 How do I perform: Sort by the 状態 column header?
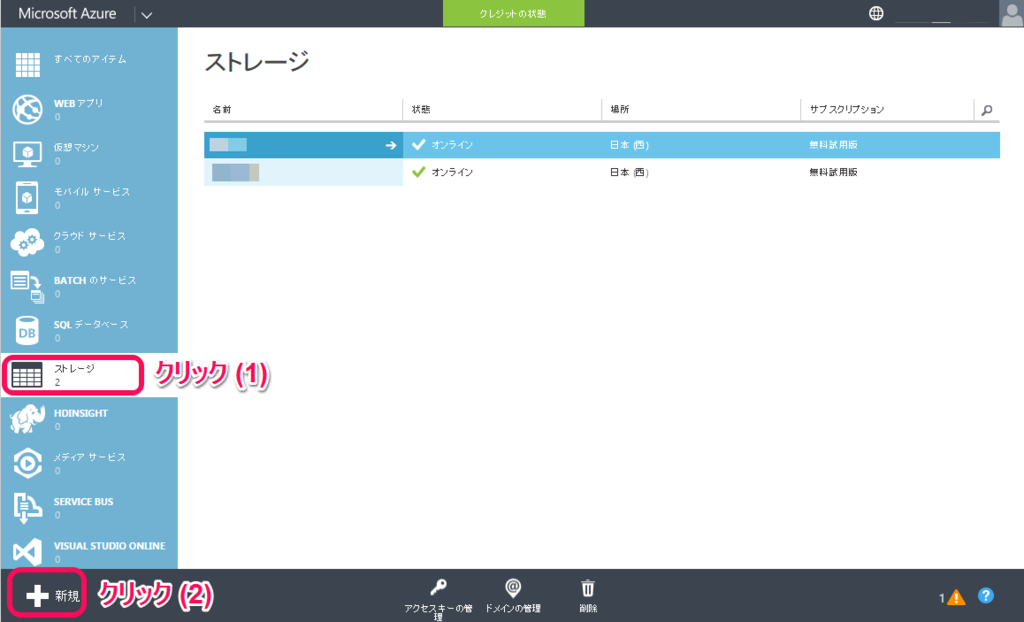tap(421, 109)
